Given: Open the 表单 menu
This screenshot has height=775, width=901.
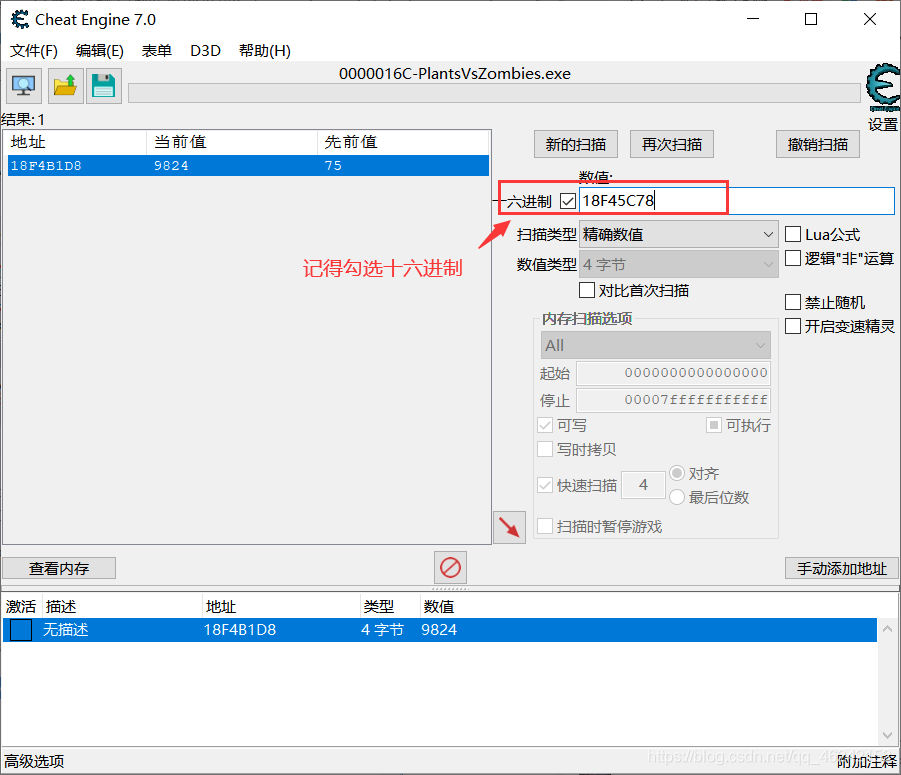Looking at the screenshot, I should [157, 51].
